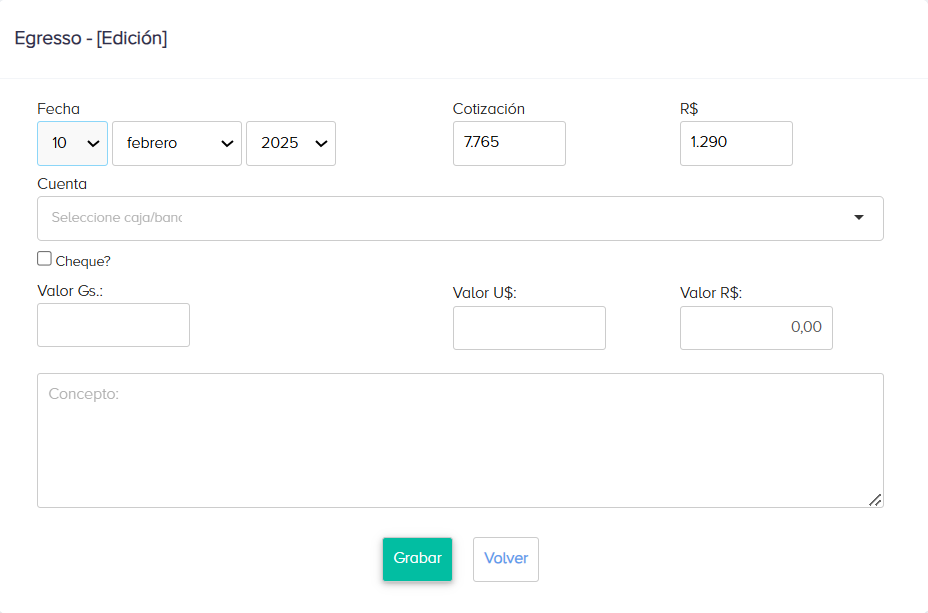
Task: Click the 'Fecha' field label
Action: click(x=58, y=109)
